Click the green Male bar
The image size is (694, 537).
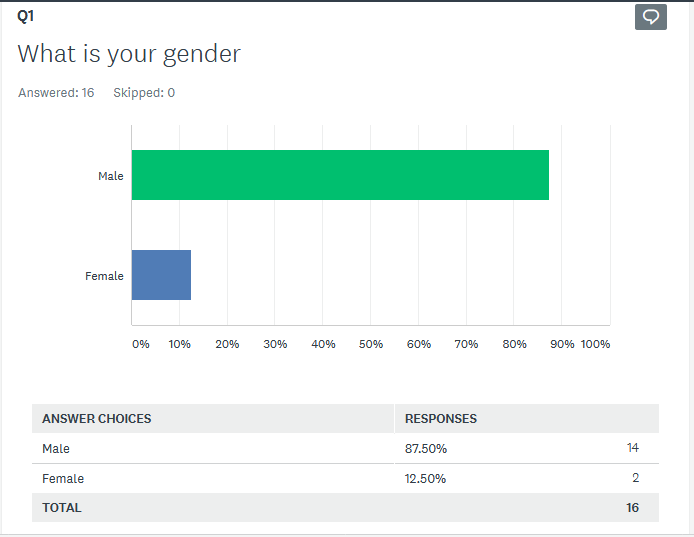pyautogui.click(x=340, y=175)
